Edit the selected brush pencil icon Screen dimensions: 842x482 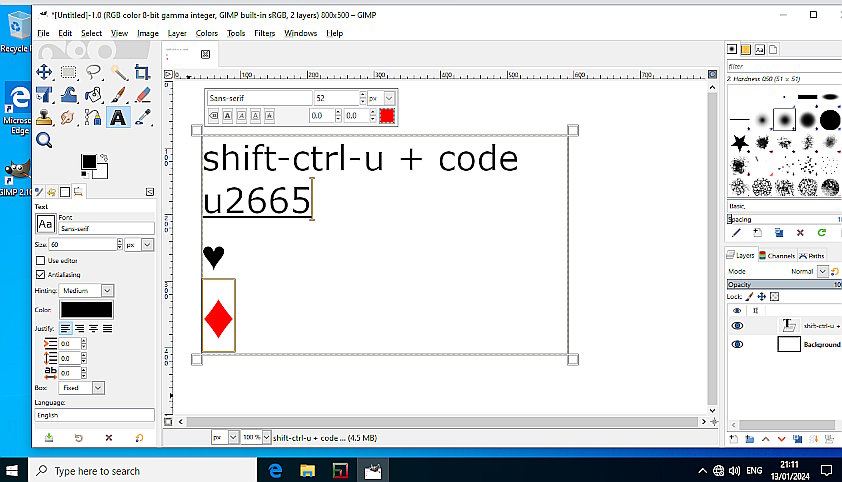736,233
